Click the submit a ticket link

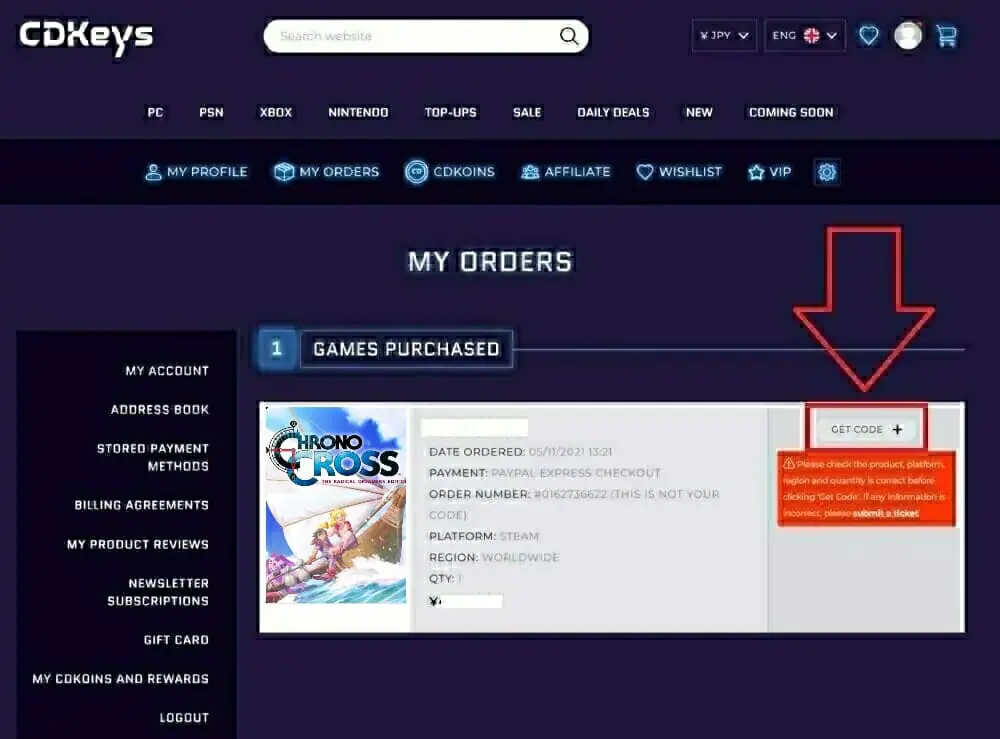click(886, 513)
